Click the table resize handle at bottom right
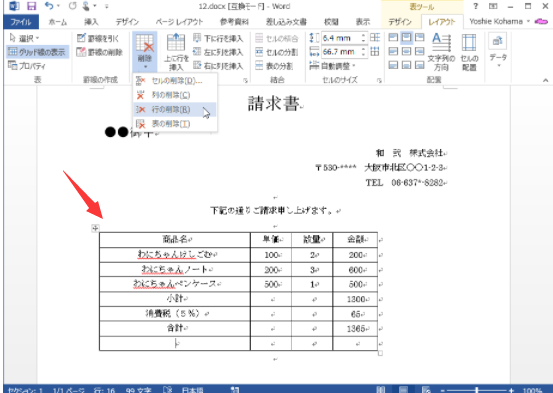The height and width of the screenshot is (393, 553). 380,353
